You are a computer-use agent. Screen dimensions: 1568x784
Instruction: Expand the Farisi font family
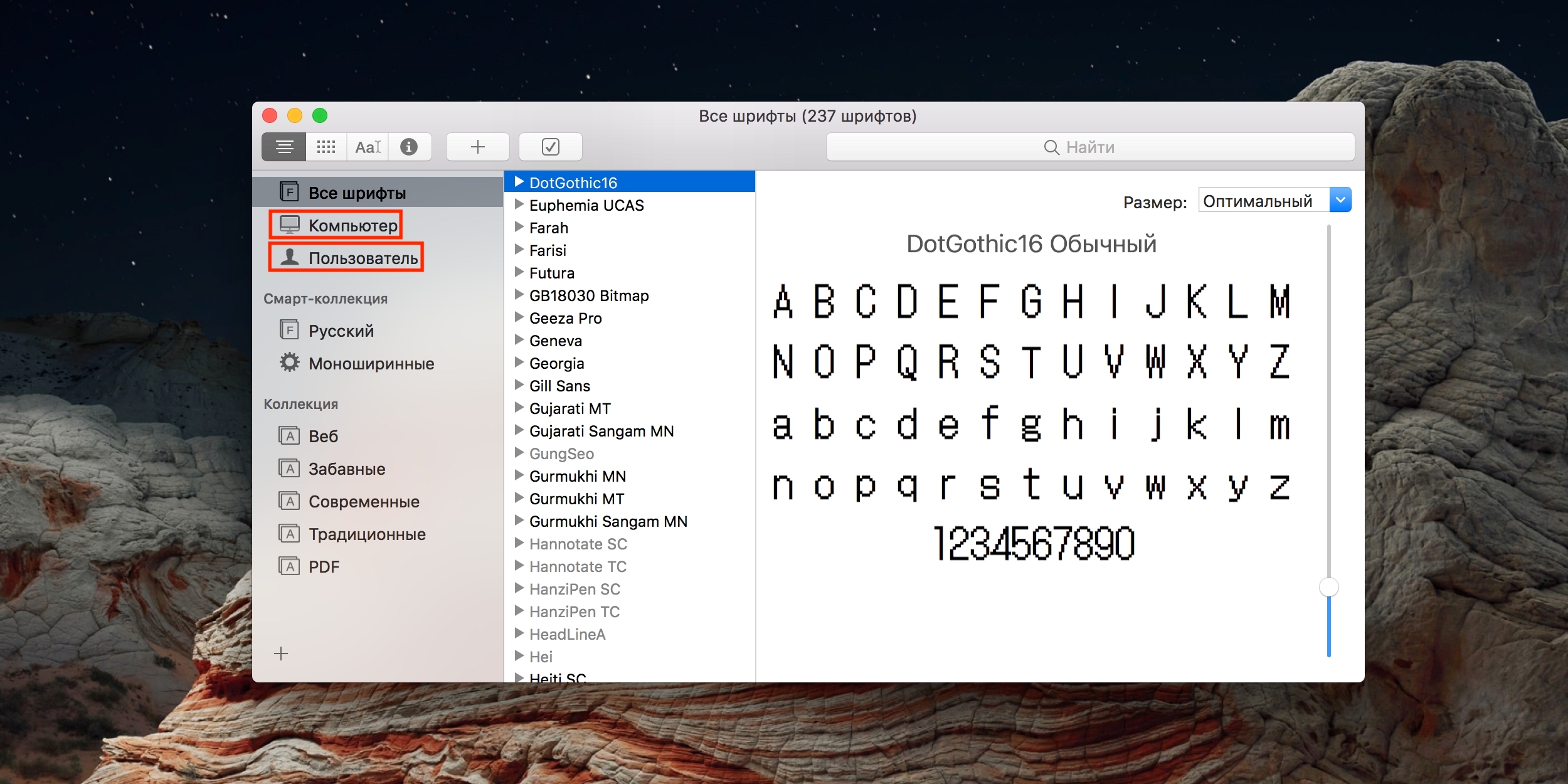click(x=519, y=250)
